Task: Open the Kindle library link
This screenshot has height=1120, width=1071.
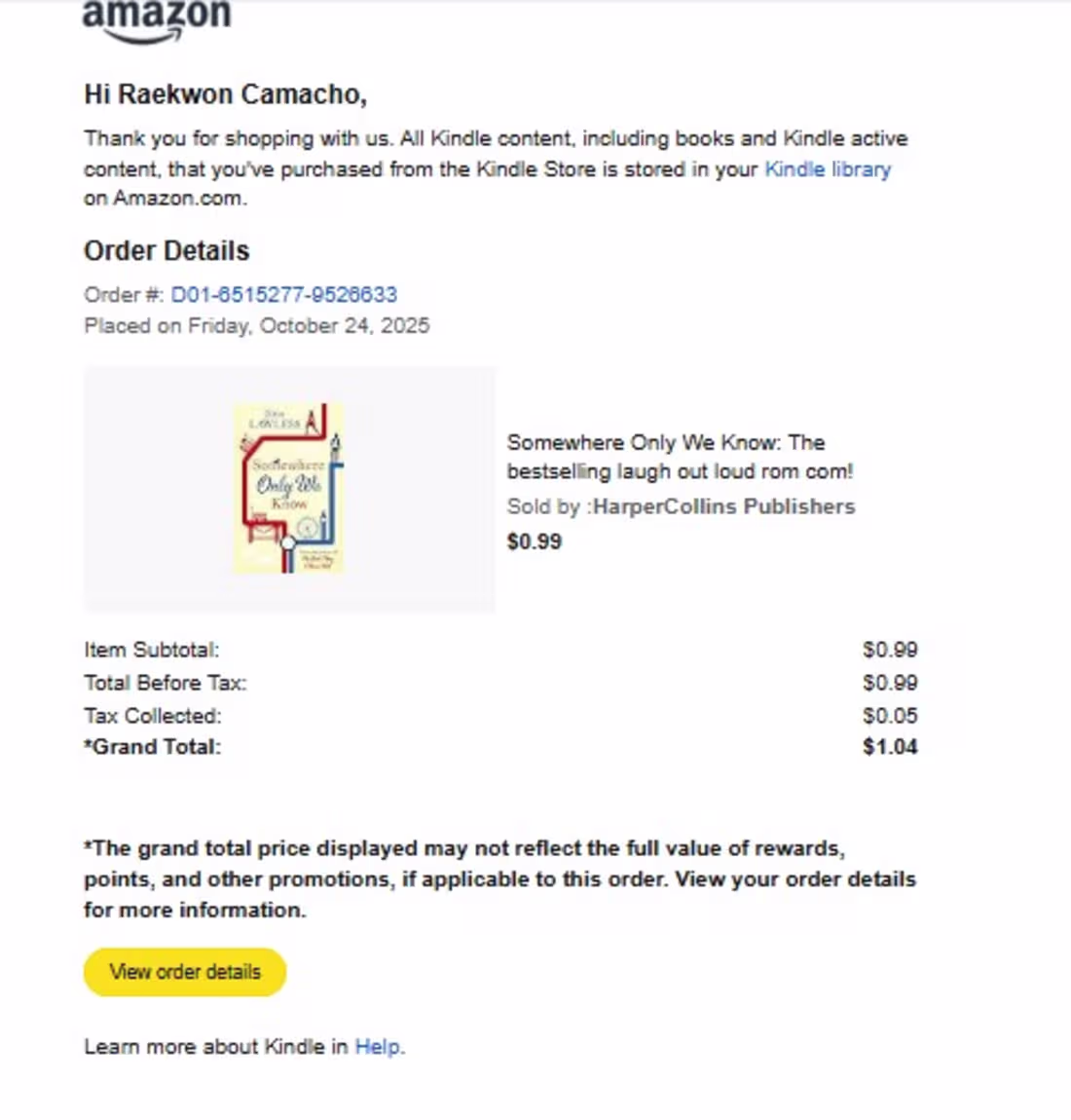Action: pyautogui.click(x=827, y=169)
